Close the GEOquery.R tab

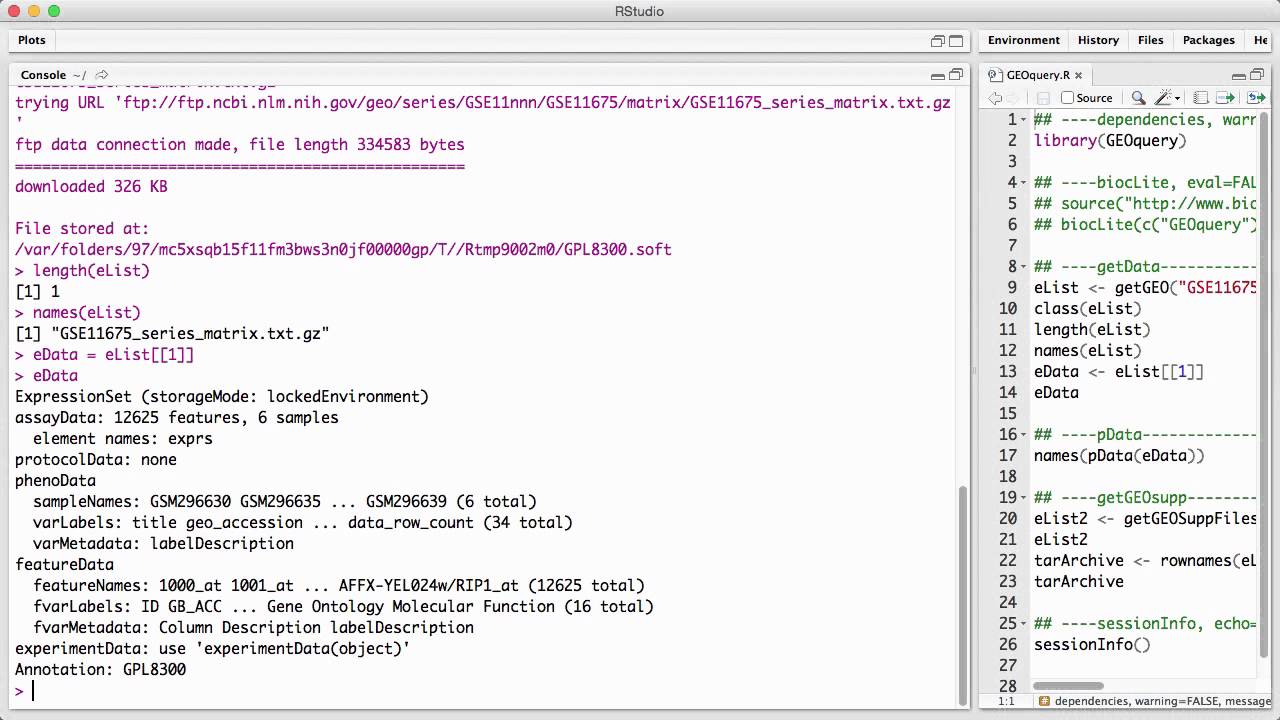[x=1078, y=75]
